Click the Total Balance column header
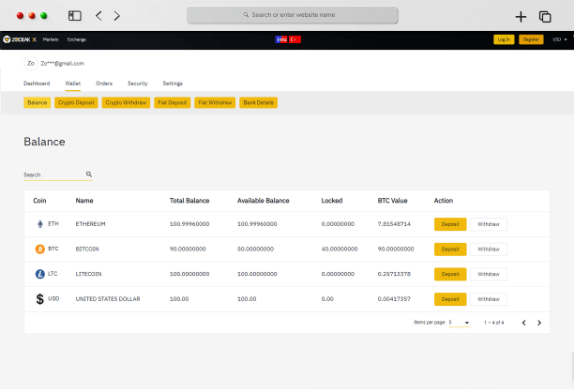Viewport: 574px width, 390px height. [189, 201]
